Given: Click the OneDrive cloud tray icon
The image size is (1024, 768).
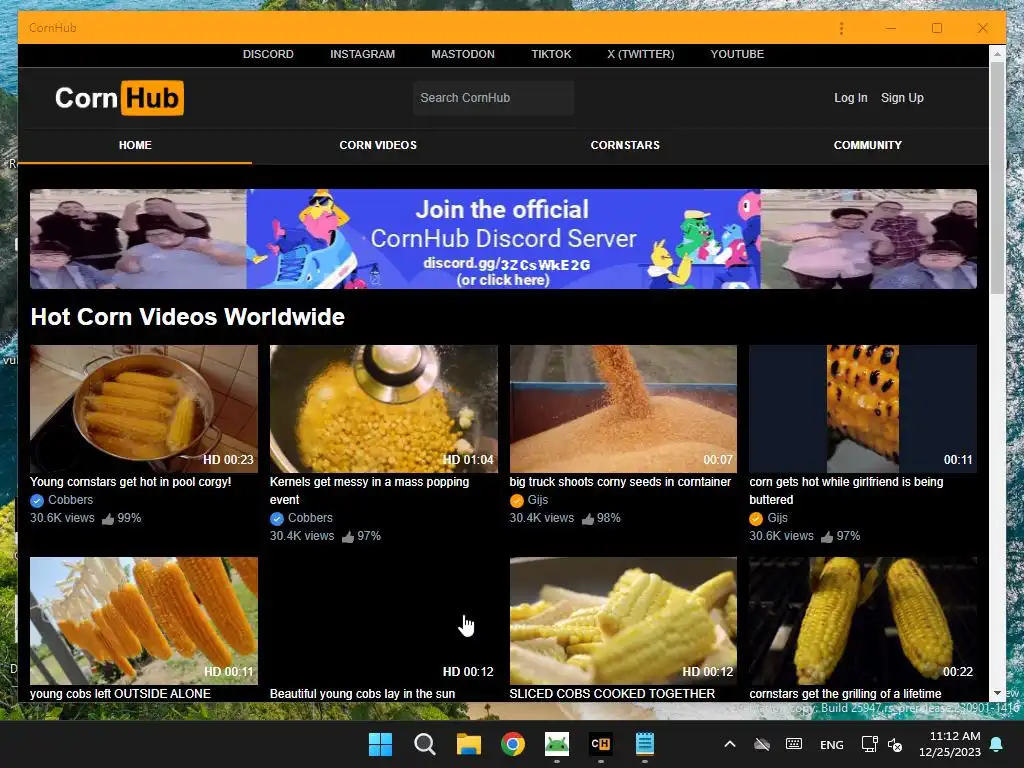Looking at the screenshot, I should (762, 744).
